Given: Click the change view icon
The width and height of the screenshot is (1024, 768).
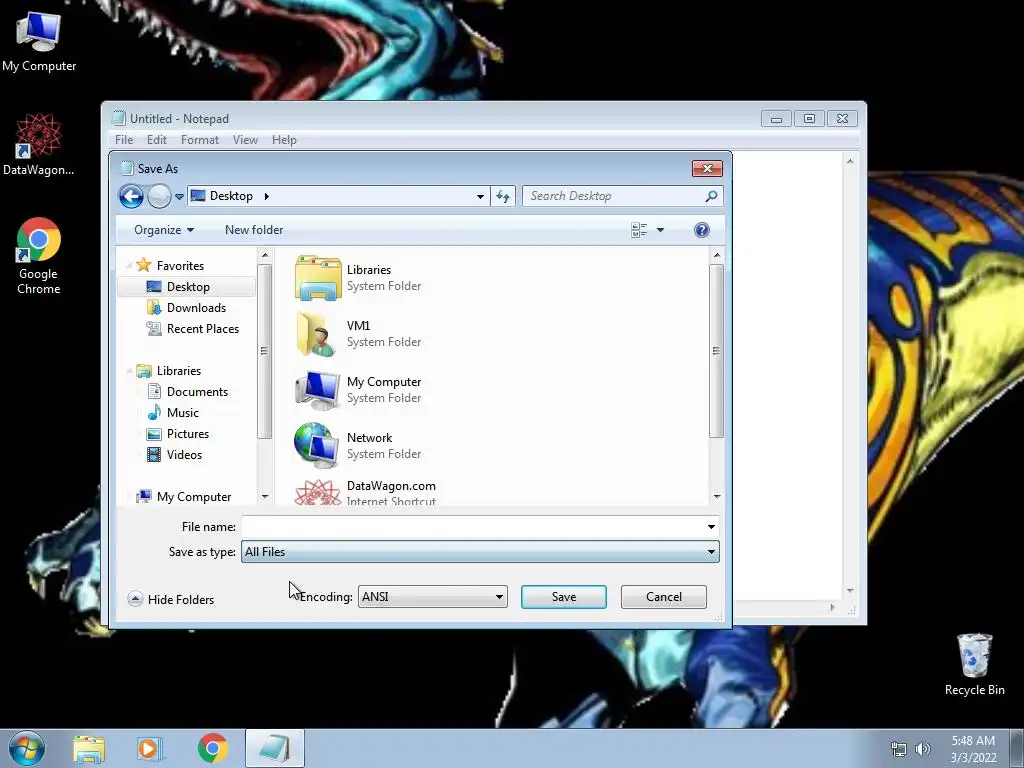Looking at the screenshot, I should [639, 230].
